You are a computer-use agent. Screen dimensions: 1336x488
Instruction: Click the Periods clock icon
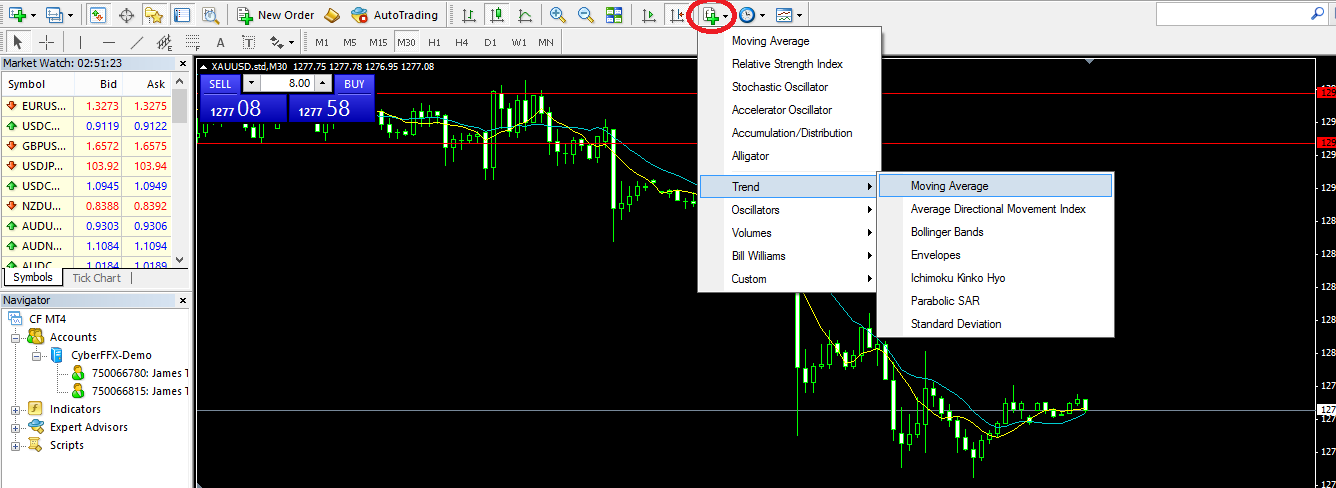click(x=747, y=15)
